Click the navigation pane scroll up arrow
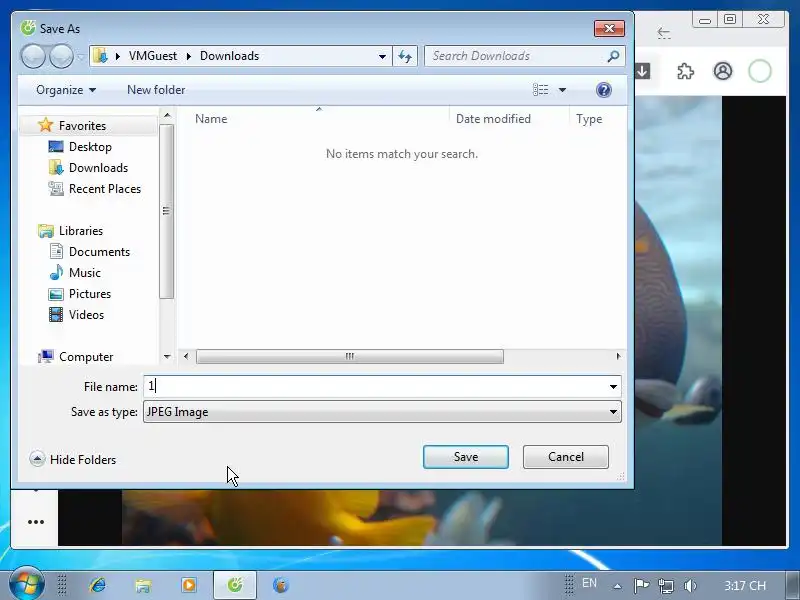The height and width of the screenshot is (600, 800). (x=167, y=116)
